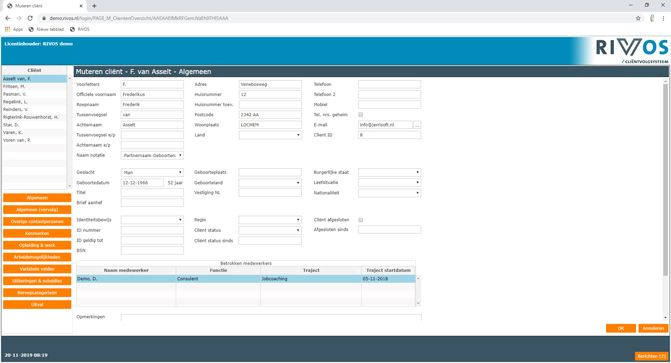Open the Apps grid in the bookmarks bar
671x363 pixels.
[14, 29]
